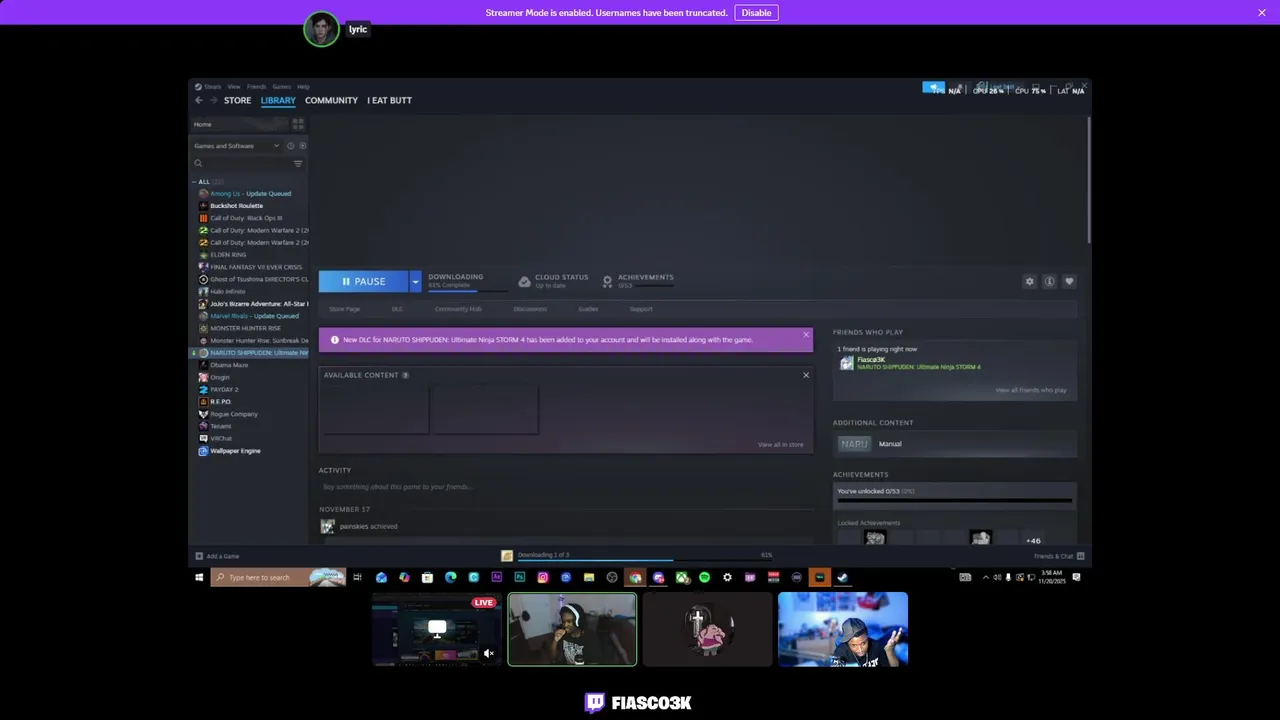Switch to the COMMUNITY tab

(x=331, y=100)
